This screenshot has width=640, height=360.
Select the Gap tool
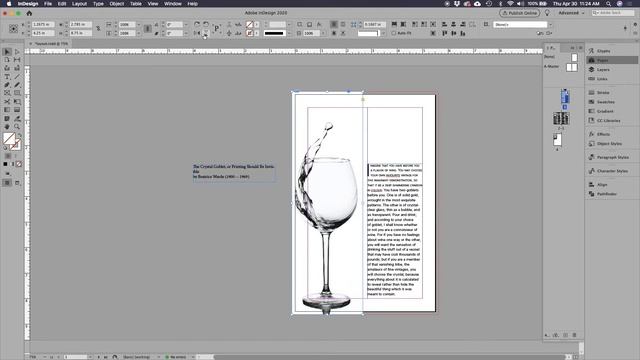click(17, 60)
